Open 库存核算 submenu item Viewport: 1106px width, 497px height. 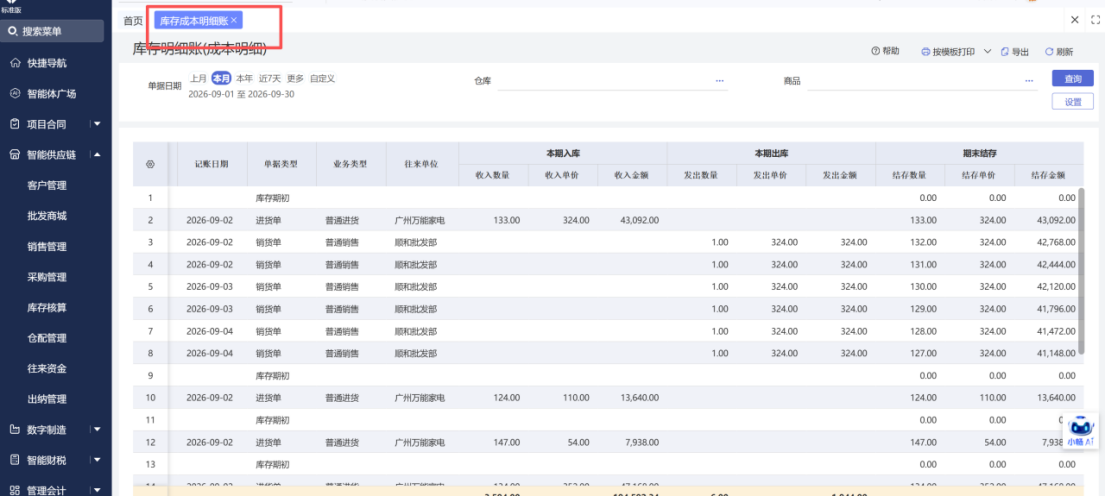point(47,307)
